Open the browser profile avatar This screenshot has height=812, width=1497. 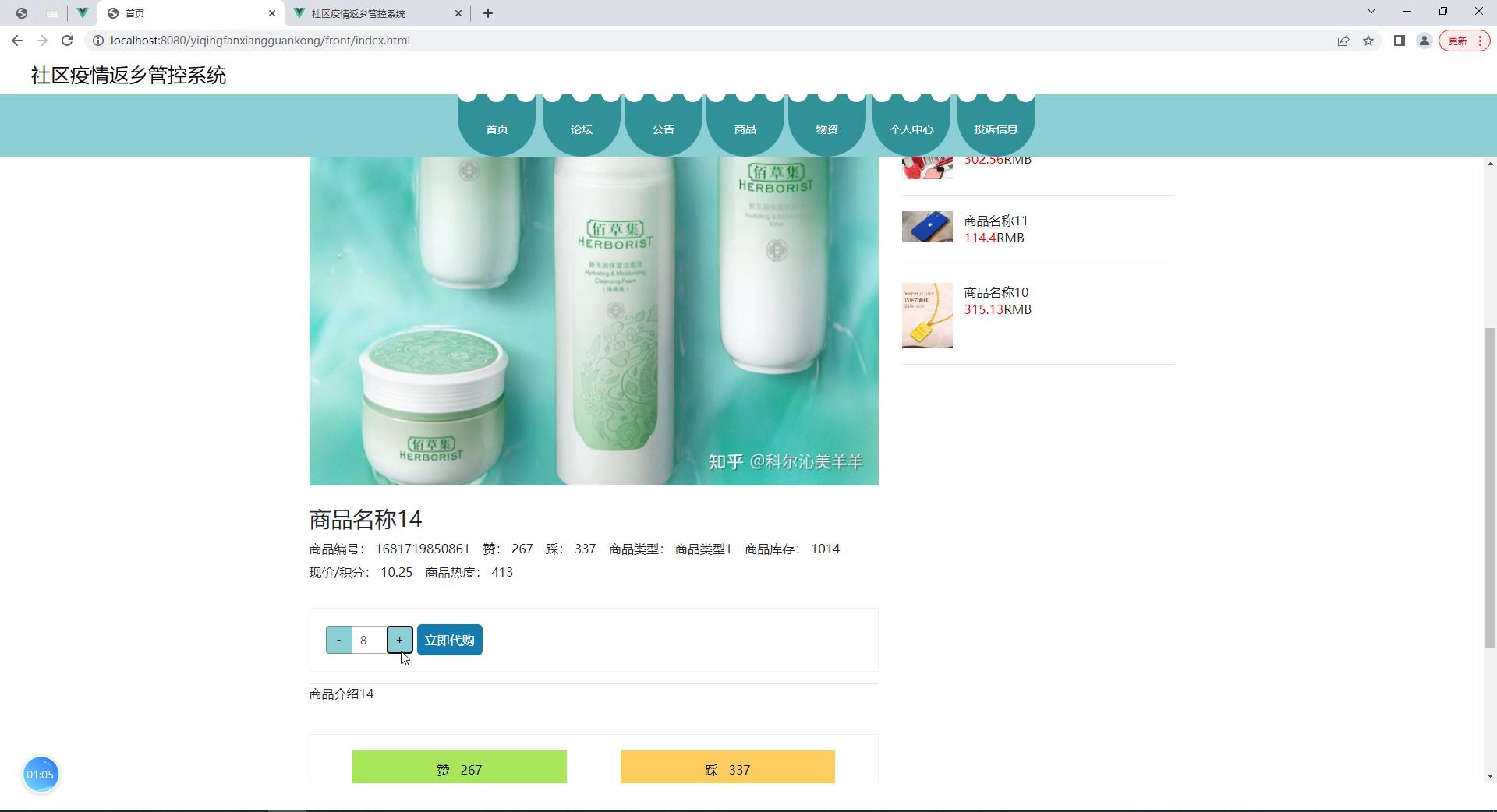(x=1424, y=41)
